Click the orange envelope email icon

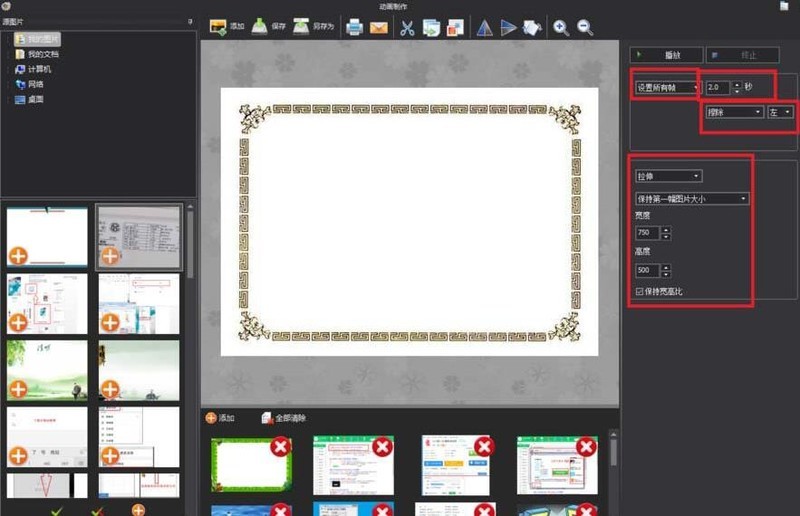click(x=378, y=28)
